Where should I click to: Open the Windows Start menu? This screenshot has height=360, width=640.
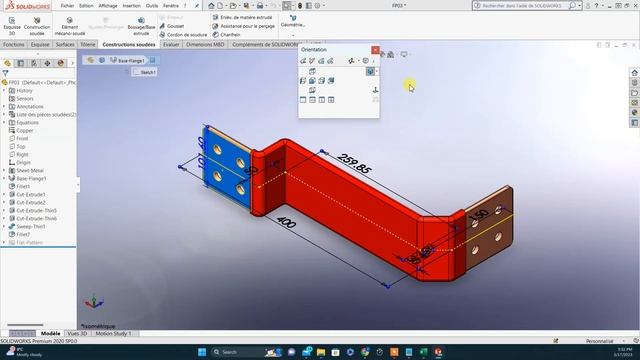coord(202,352)
